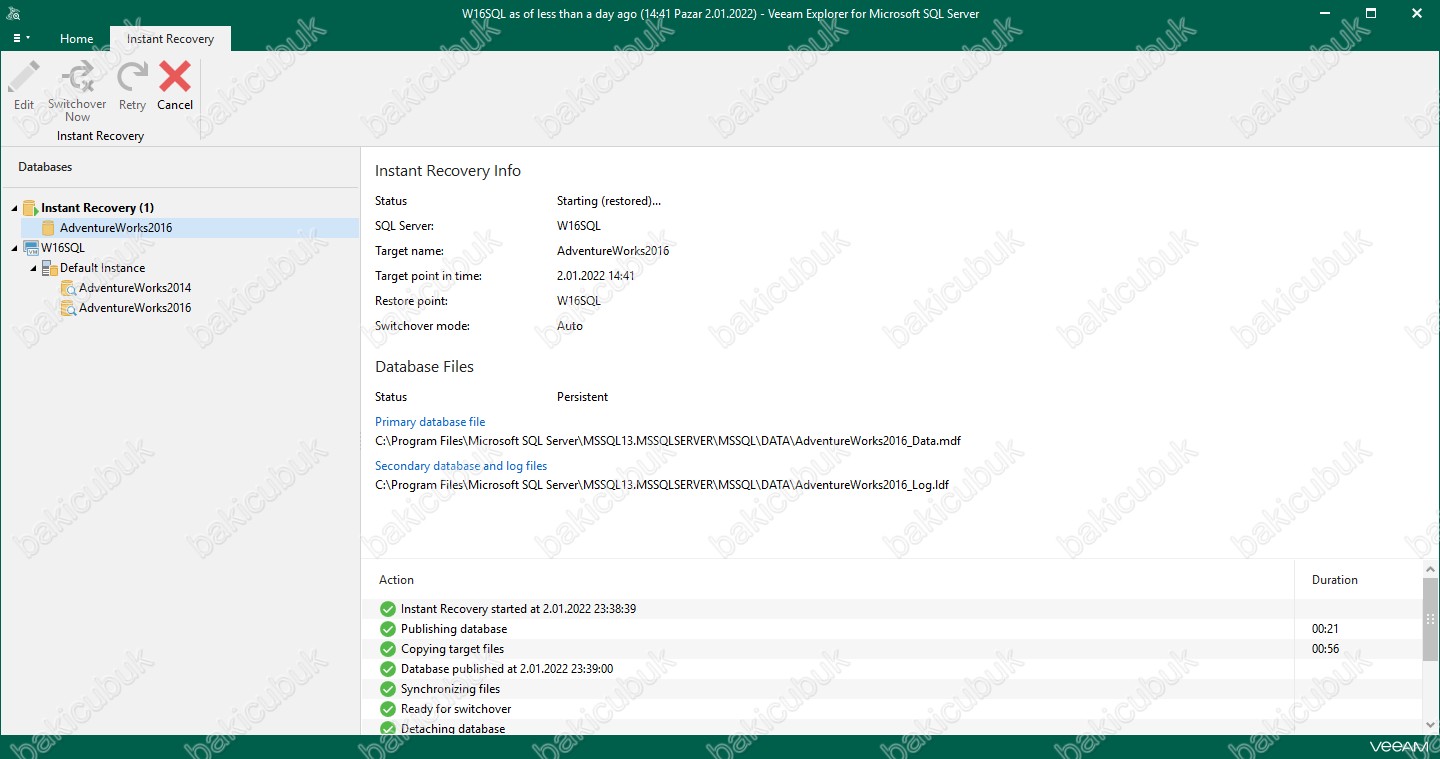Click the Action column header
Image resolution: width=1440 pixels, height=759 pixels.
click(x=396, y=580)
